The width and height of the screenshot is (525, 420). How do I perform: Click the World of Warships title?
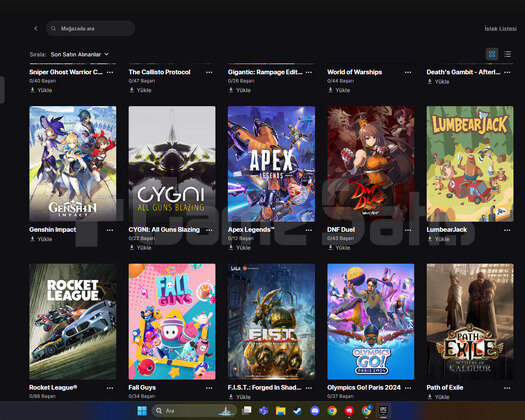[x=354, y=72]
